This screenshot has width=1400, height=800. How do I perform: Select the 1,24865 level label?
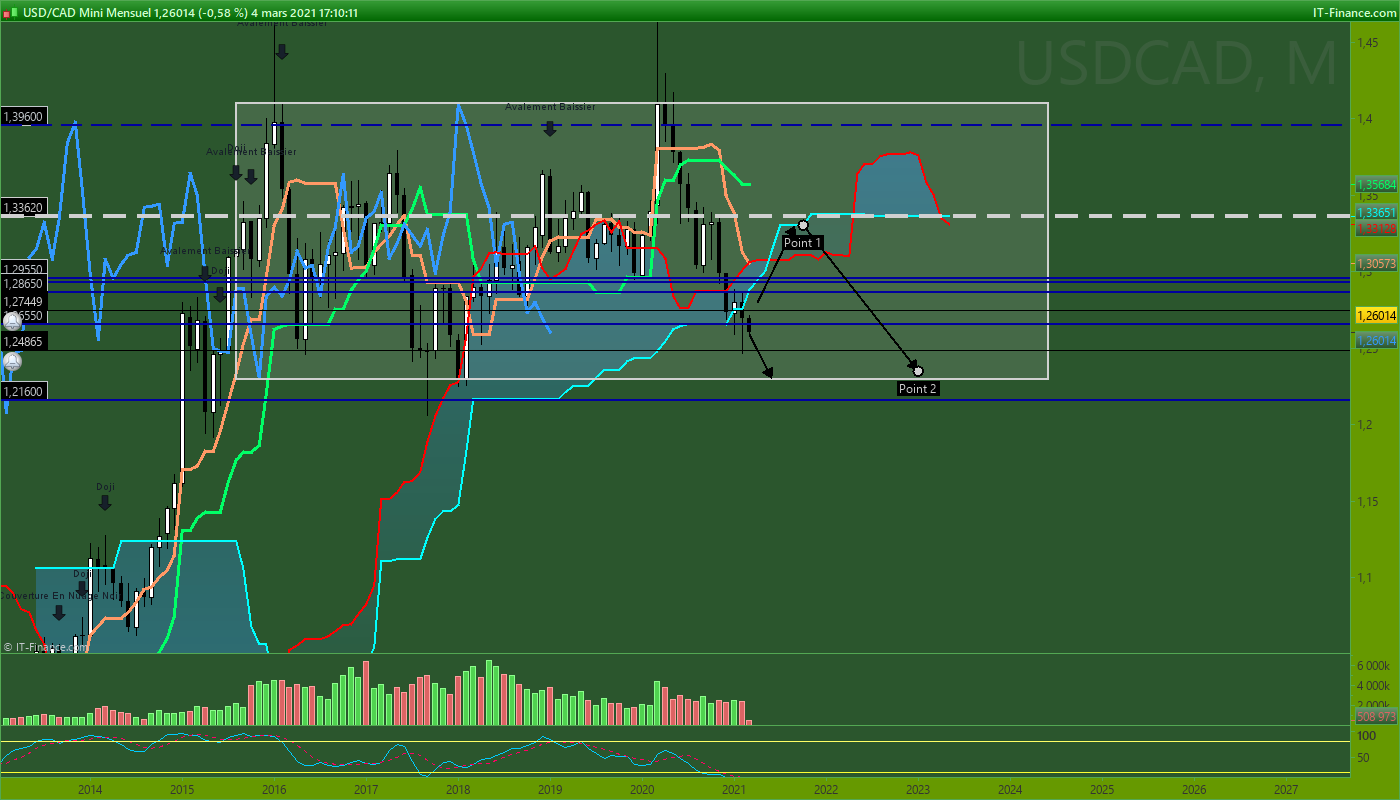click(x=24, y=342)
